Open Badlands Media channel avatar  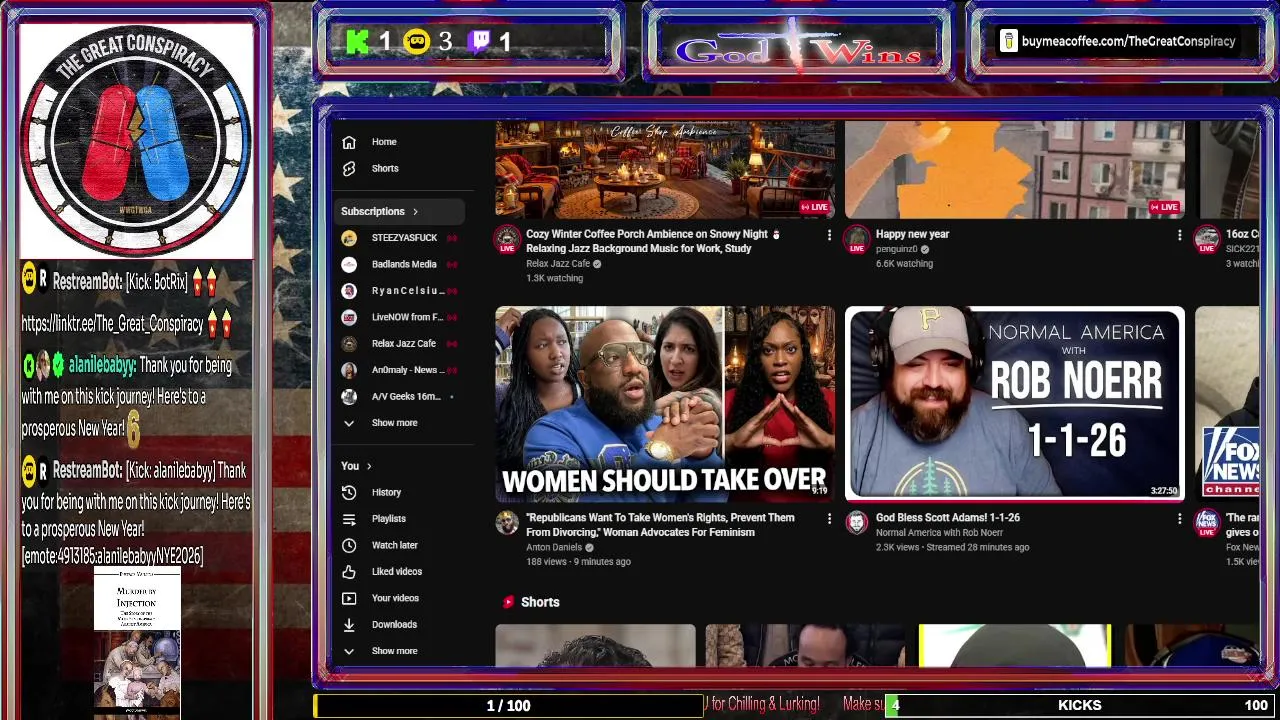(x=349, y=264)
